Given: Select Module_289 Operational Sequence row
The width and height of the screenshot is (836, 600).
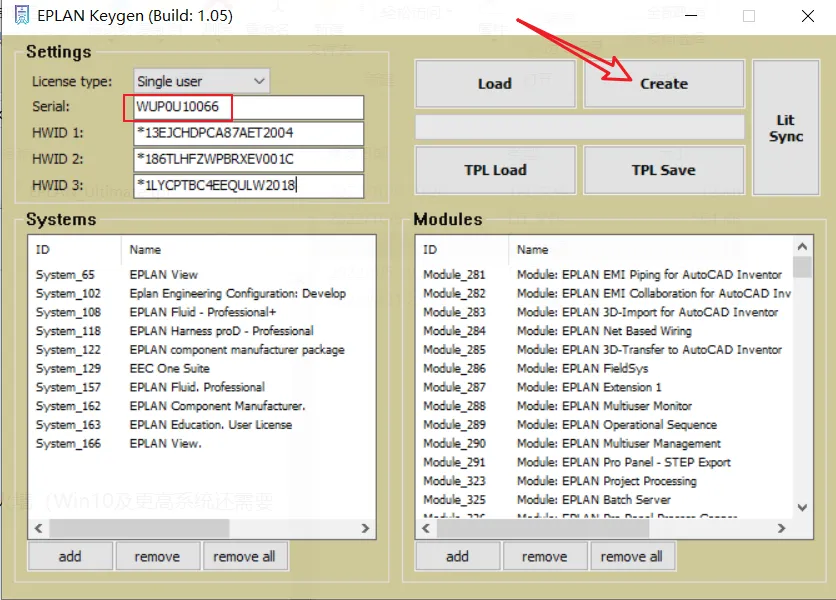Looking at the screenshot, I should tap(605, 425).
